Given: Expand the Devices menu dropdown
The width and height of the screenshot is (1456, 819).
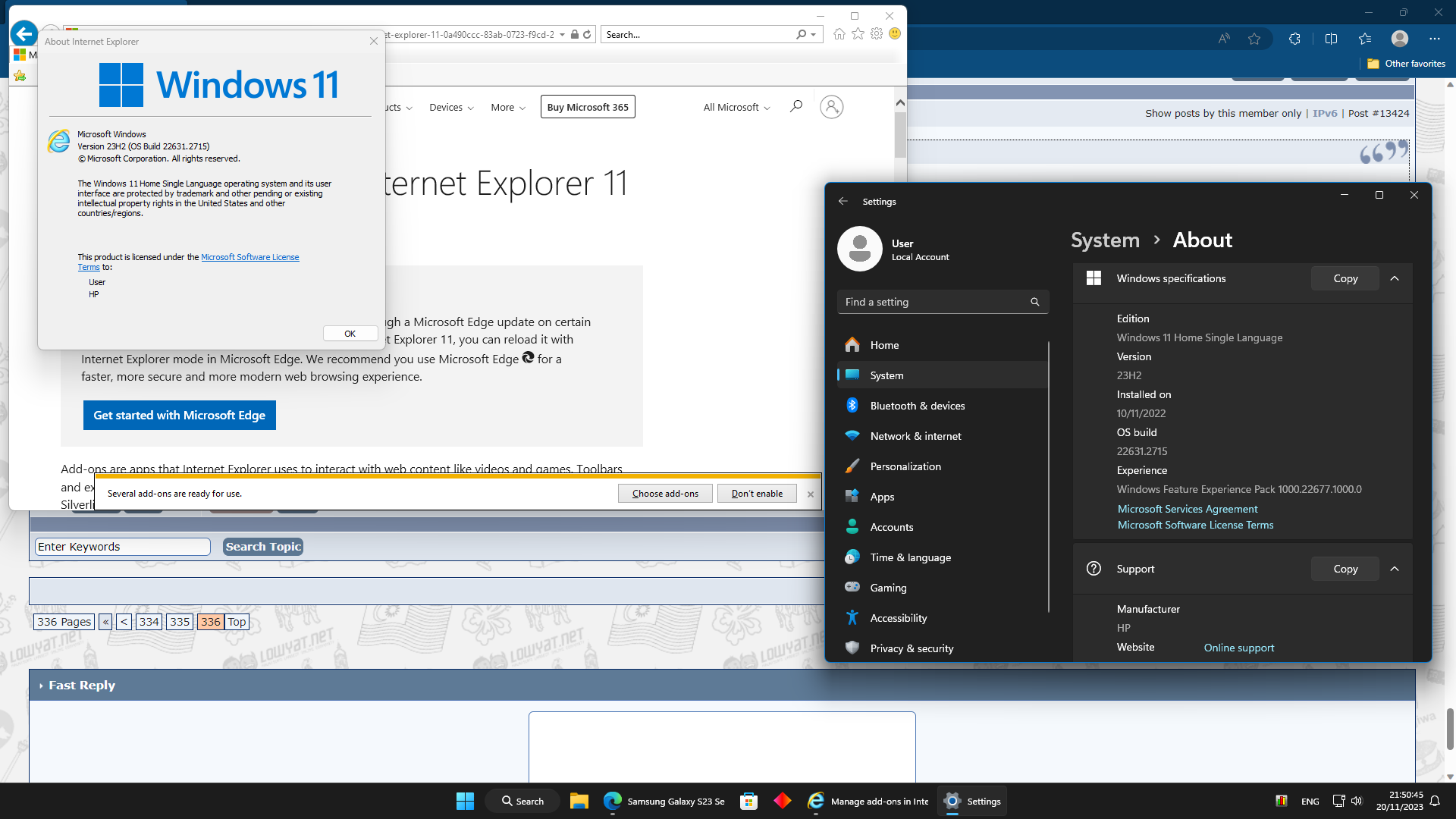Looking at the screenshot, I should click(x=451, y=108).
